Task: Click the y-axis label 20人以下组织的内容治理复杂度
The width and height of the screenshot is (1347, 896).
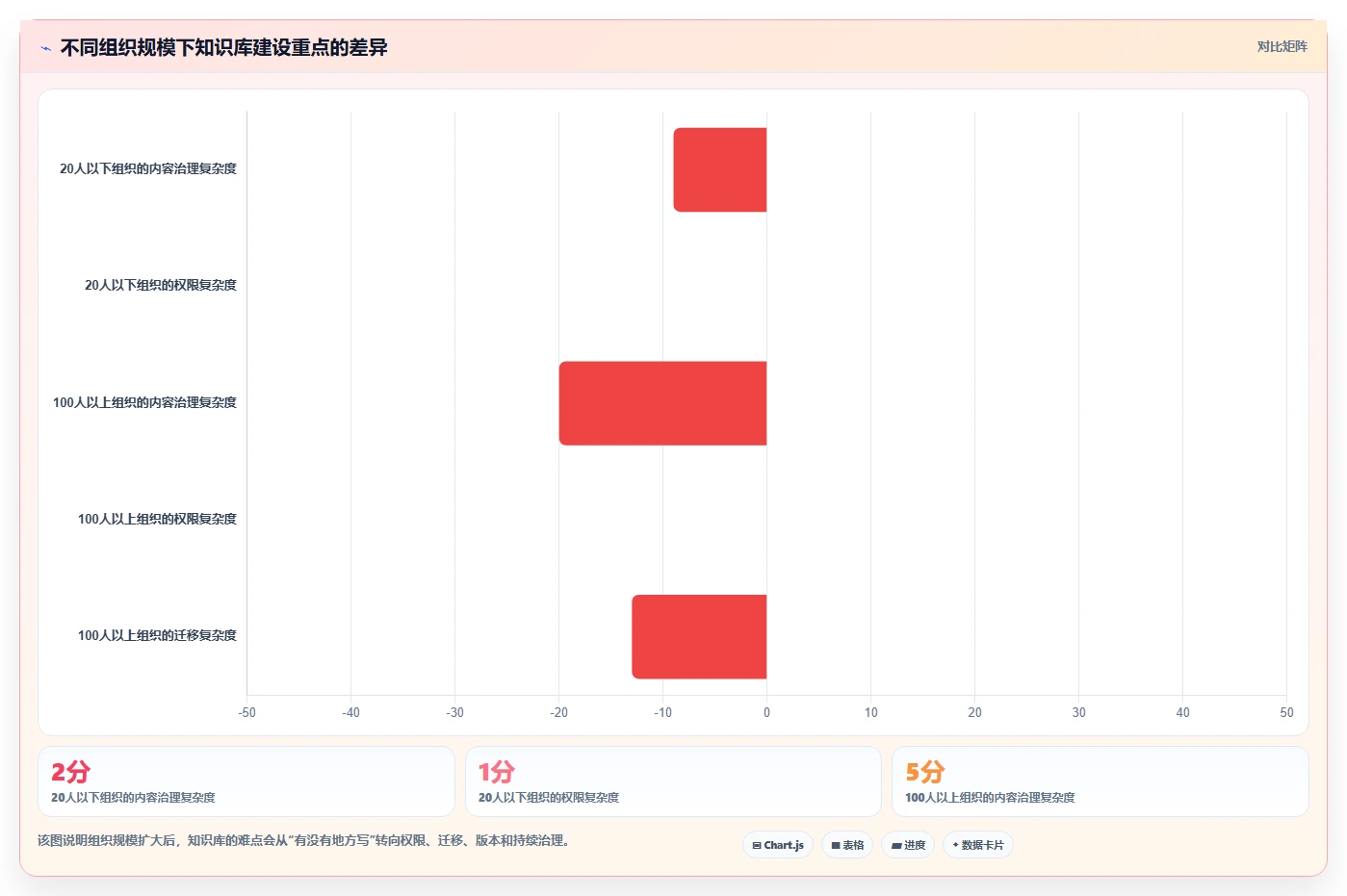Action: point(148,168)
